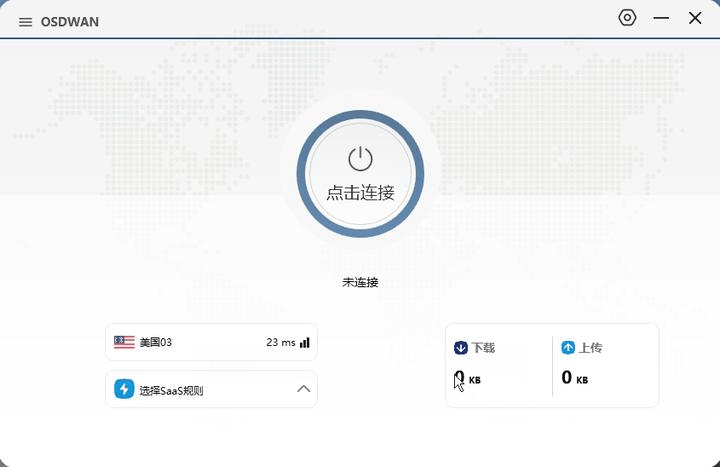This screenshot has height=467, width=720.
Task: Minimize the OSDWAN window
Action: point(661,18)
